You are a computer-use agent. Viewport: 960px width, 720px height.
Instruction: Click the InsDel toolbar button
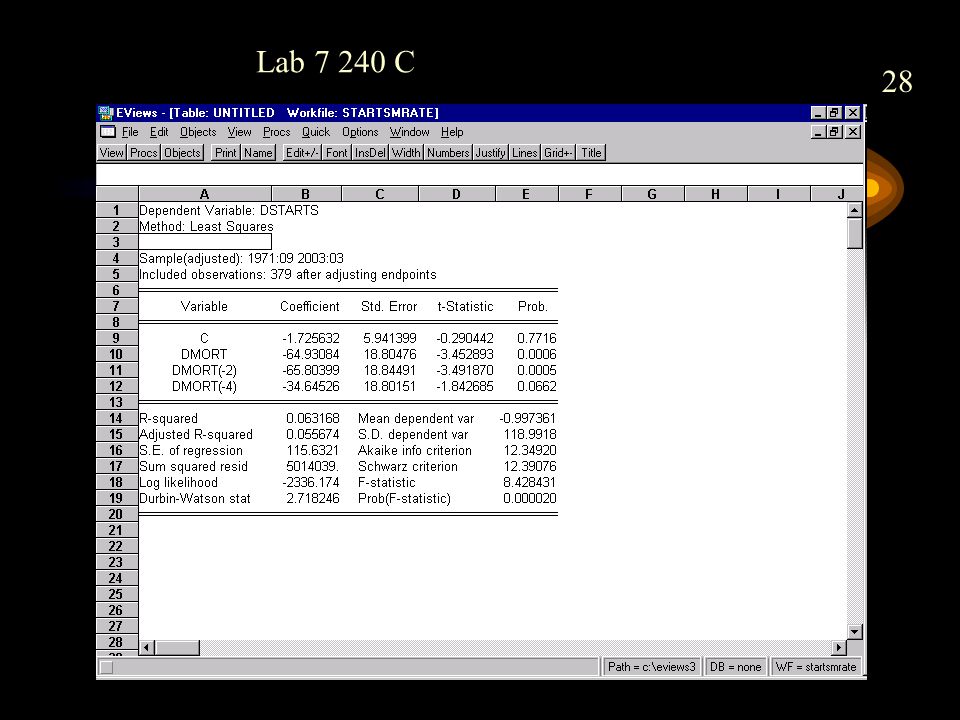point(370,152)
